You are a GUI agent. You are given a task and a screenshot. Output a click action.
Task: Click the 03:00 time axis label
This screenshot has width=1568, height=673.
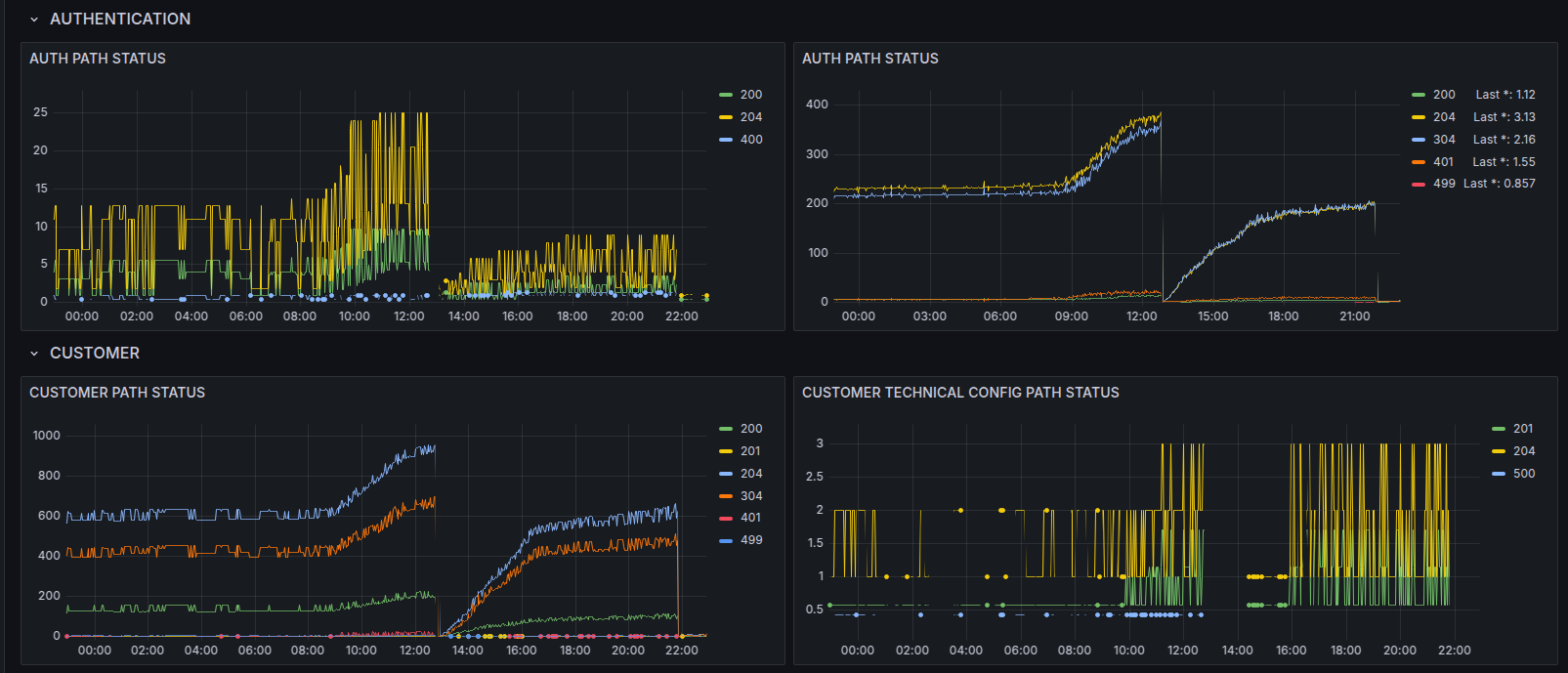tap(929, 316)
